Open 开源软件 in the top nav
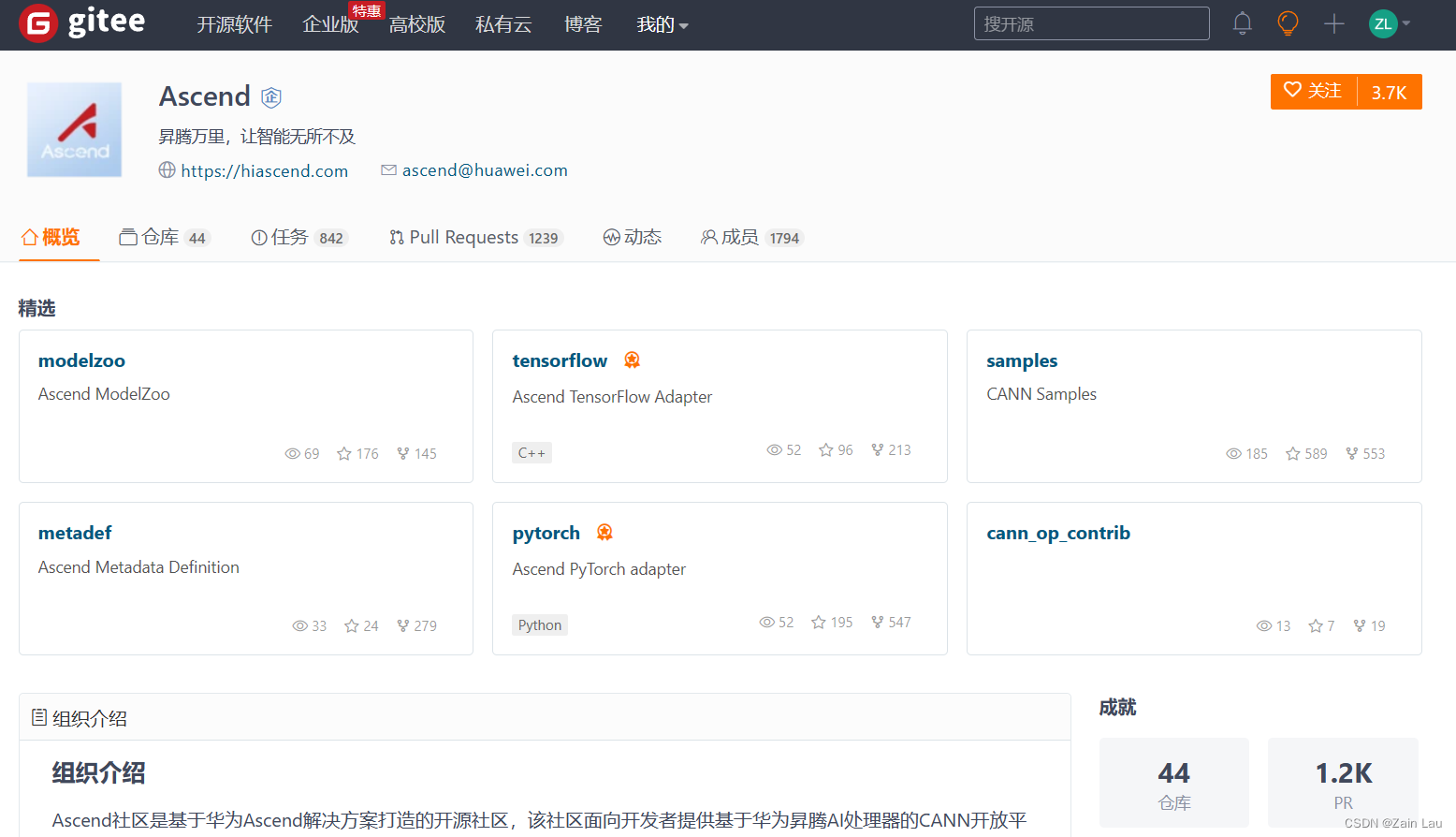Screen dimensions: 1456x837 [234, 25]
